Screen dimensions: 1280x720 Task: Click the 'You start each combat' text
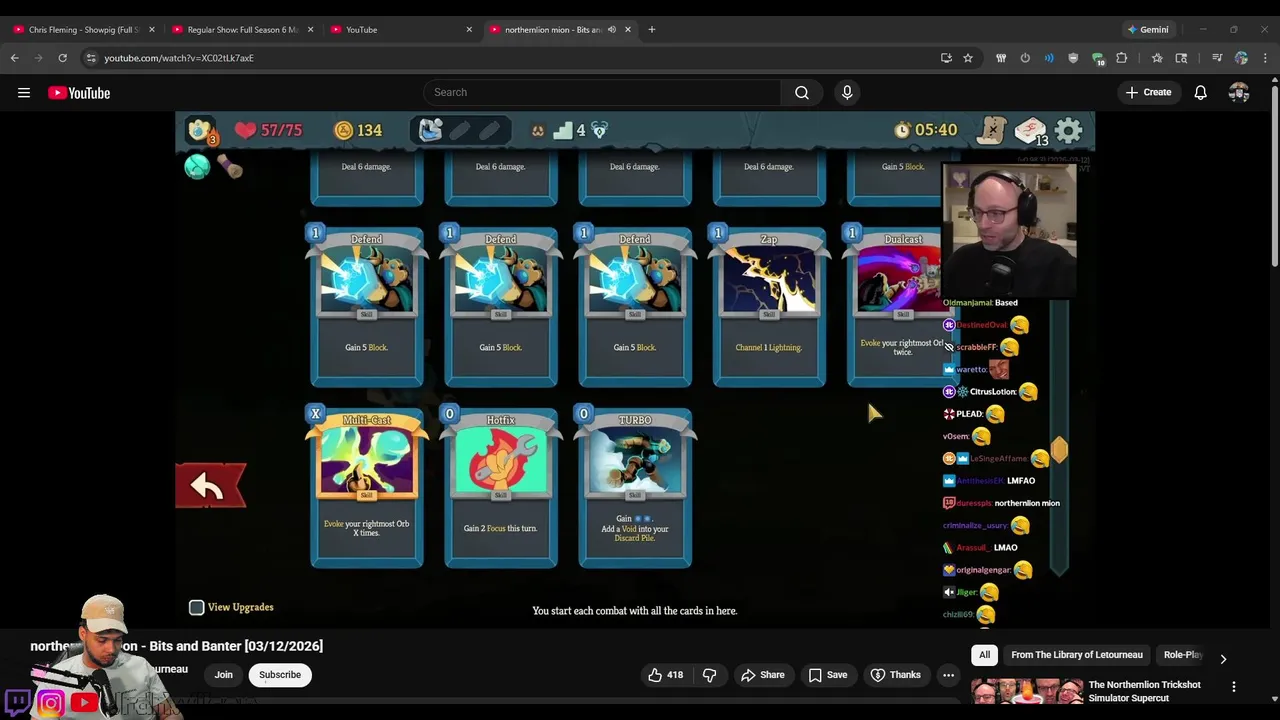pyautogui.click(x=635, y=611)
